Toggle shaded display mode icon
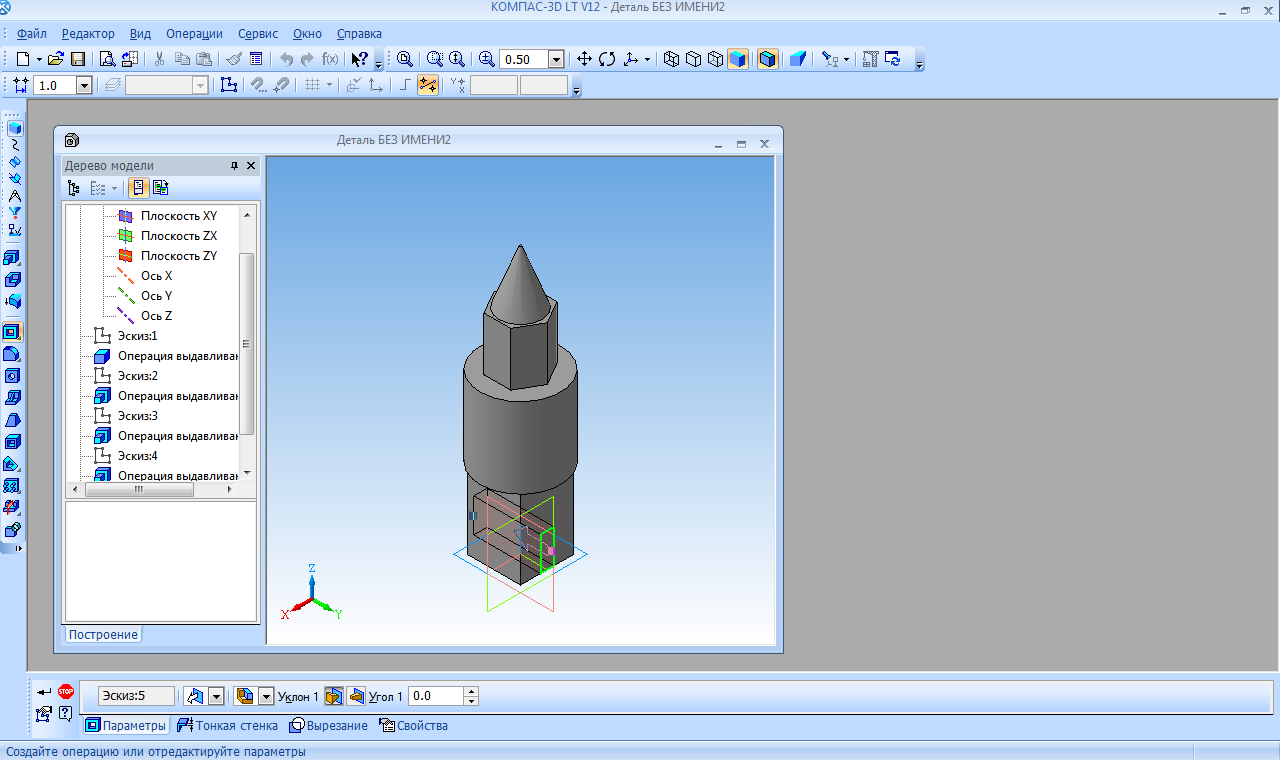Image resolution: width=1280 pixels, height=760 pixels. (738, 59)
